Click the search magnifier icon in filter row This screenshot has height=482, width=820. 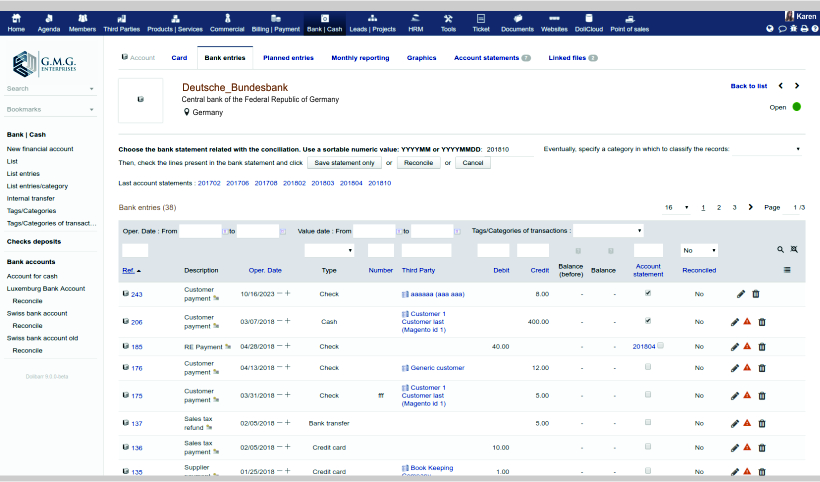[x=781, y=249]
